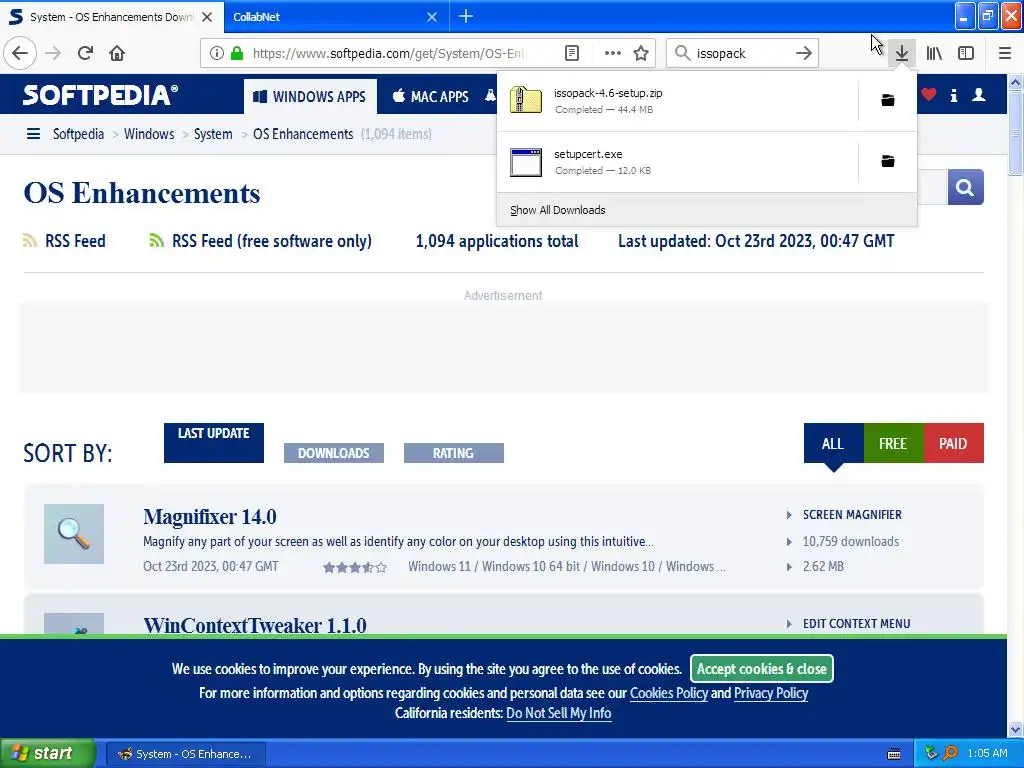The image size is (1024, 768).
Task: Open the Magnifixer 14.0 listing
Action: click(x=210, y=517)
